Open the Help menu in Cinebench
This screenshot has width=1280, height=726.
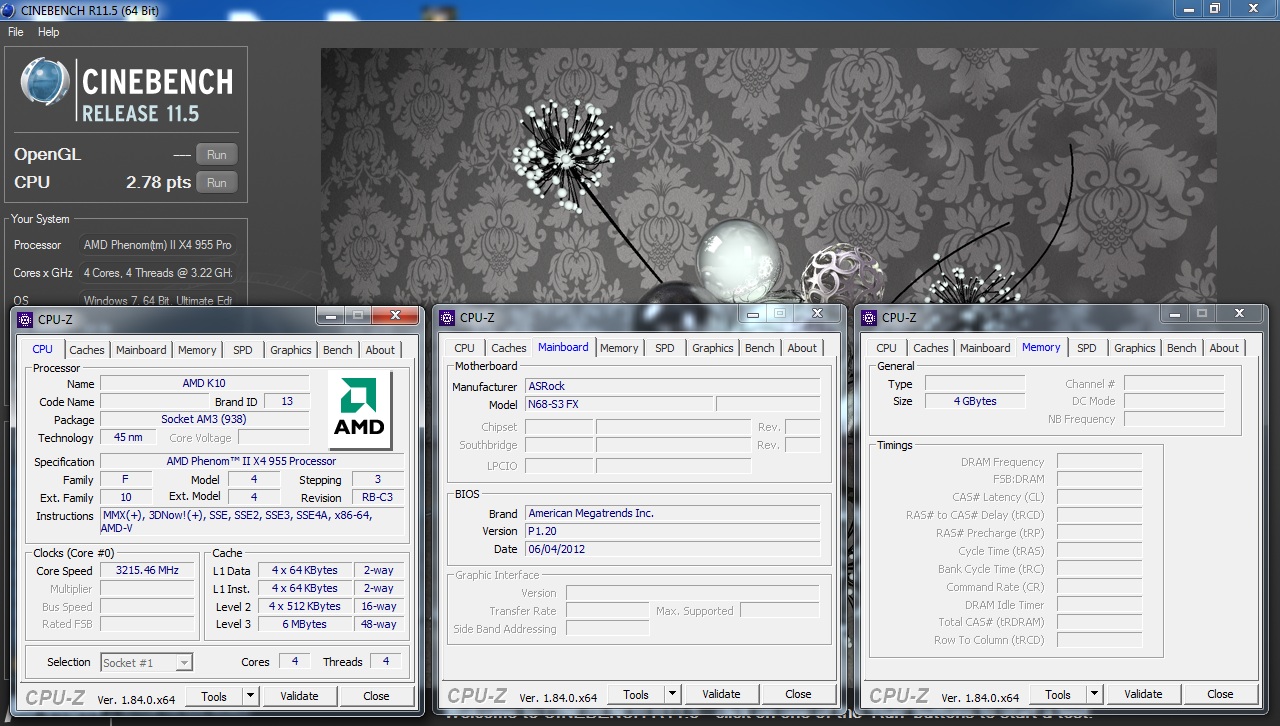48,32
